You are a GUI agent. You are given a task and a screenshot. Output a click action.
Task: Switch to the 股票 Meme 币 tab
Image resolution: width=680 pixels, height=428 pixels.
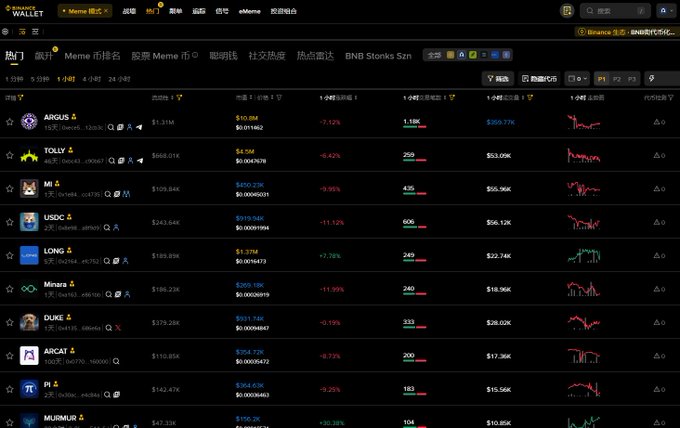(160, 56)
